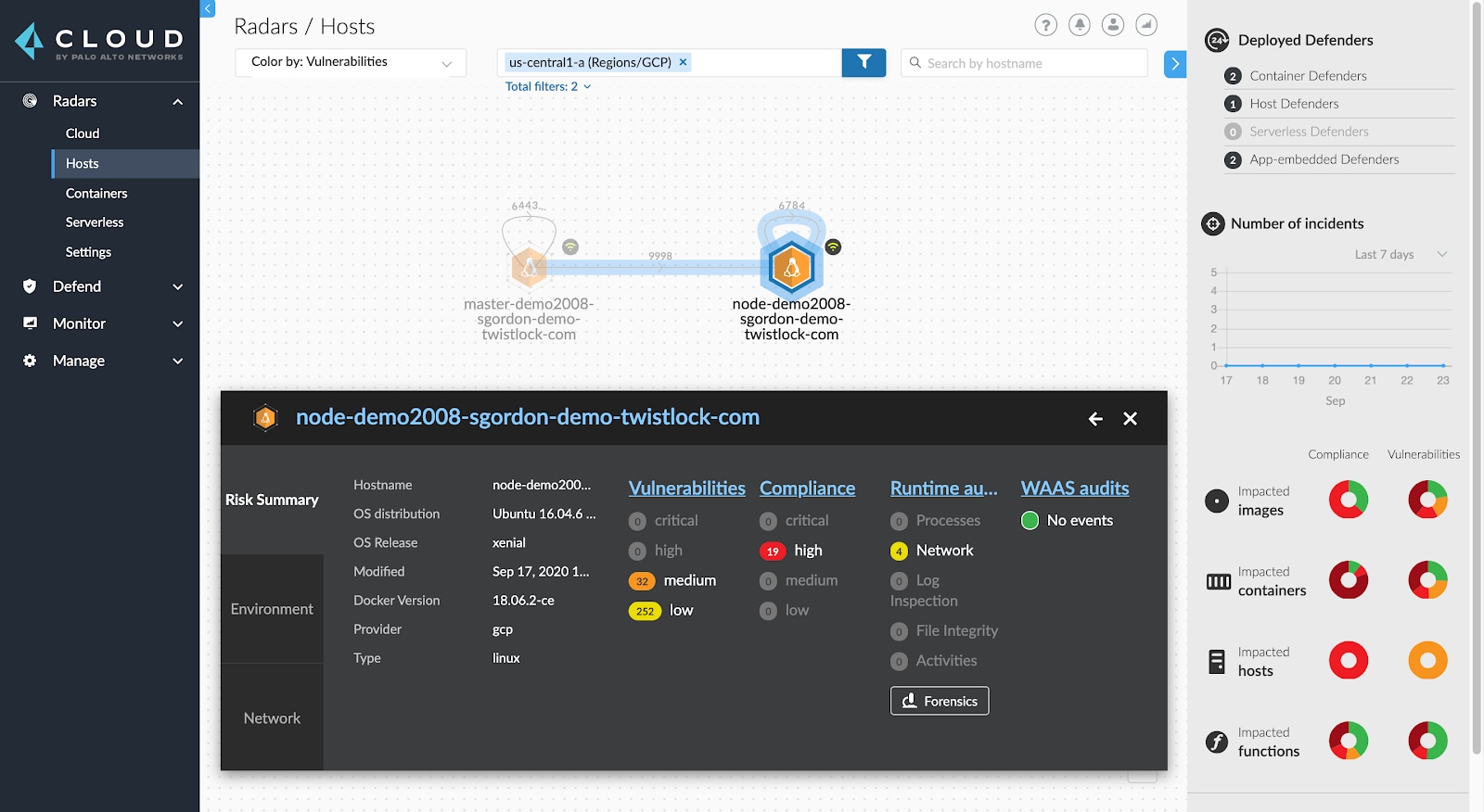The image size is (1484, 812).
Task: Remove the us-central1-a filter tag
Action: tap(684, 62)
